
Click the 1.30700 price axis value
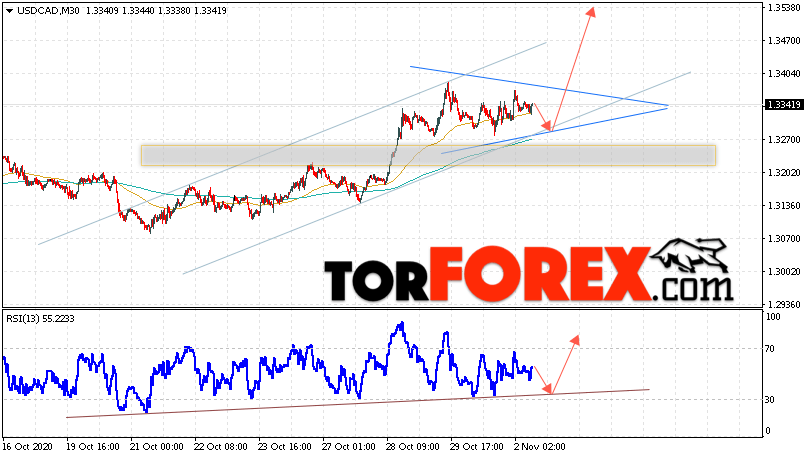[x=784, y=239]
